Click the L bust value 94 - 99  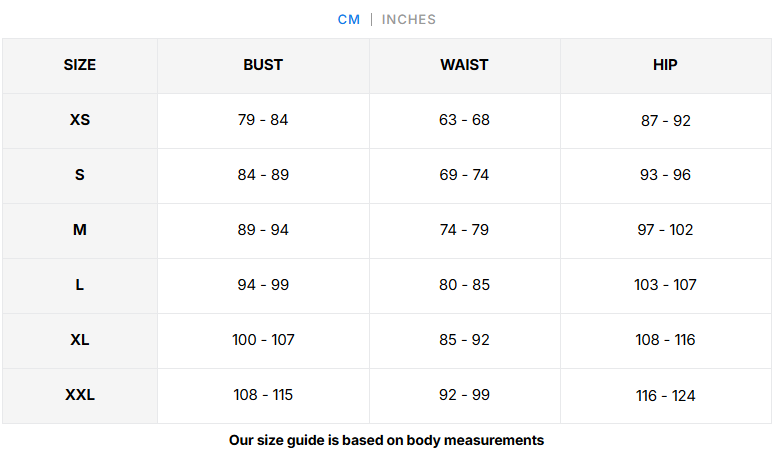[263, 285]
